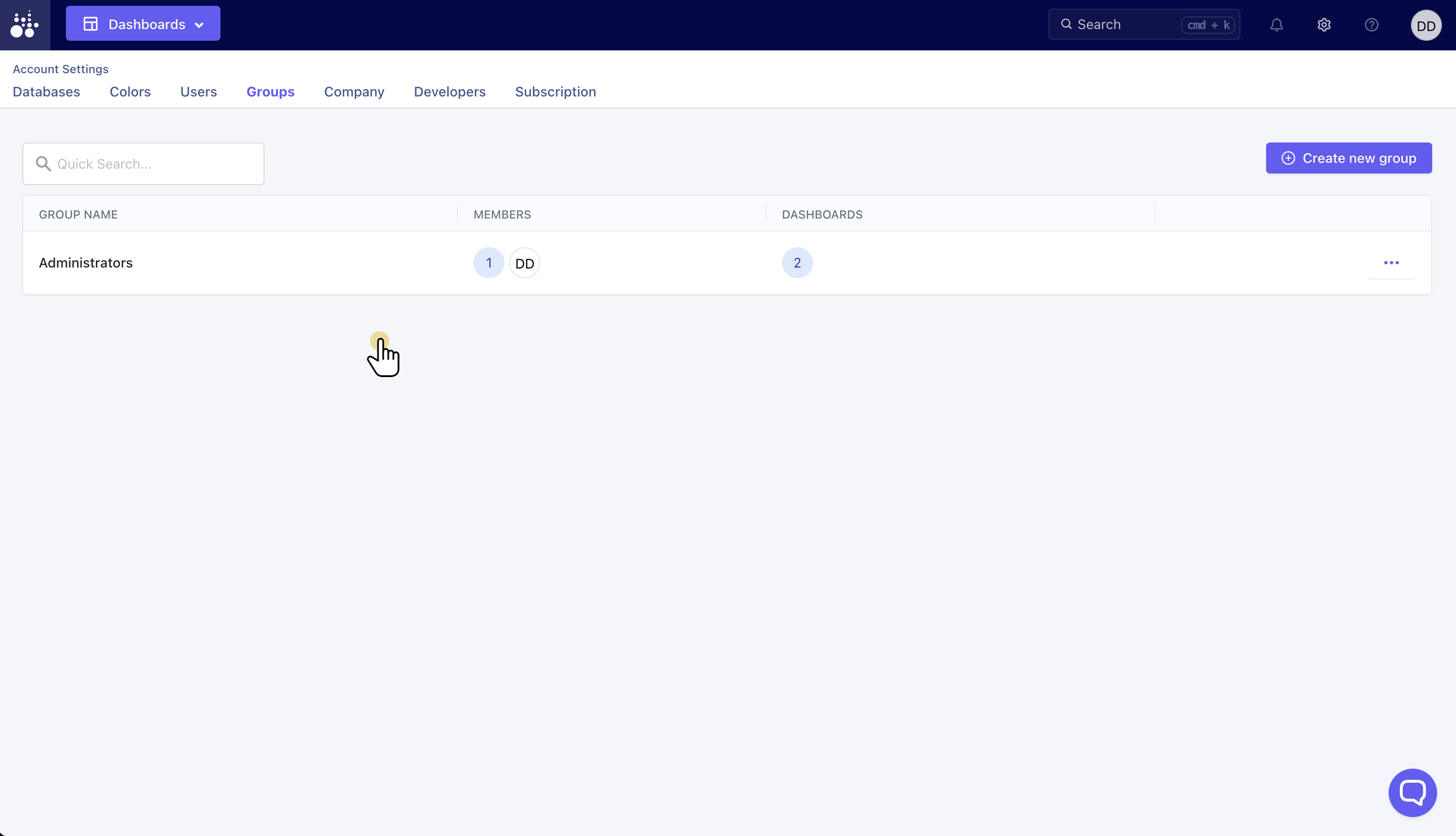Open the Users tab
The width and height of the screenshot is (1456, 836).
pos(198,92)
